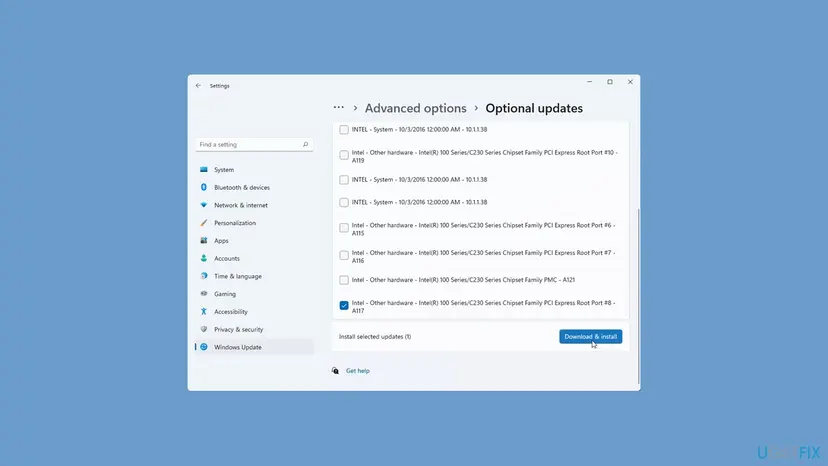Click the Bluetooth & devices icon
The image size is (828, 466).
point(204,188)
